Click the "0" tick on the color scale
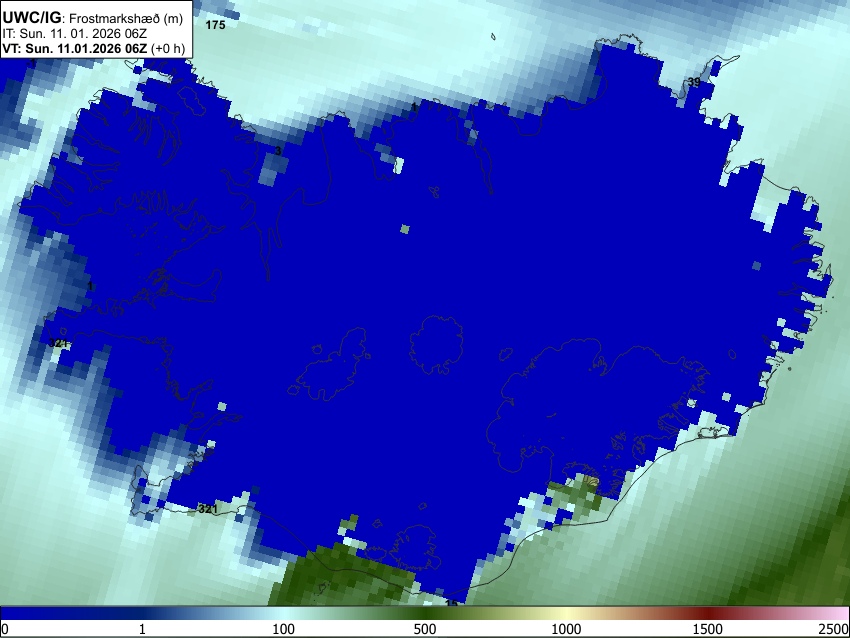This screenshot has width=850, height=638. [5, 629]
